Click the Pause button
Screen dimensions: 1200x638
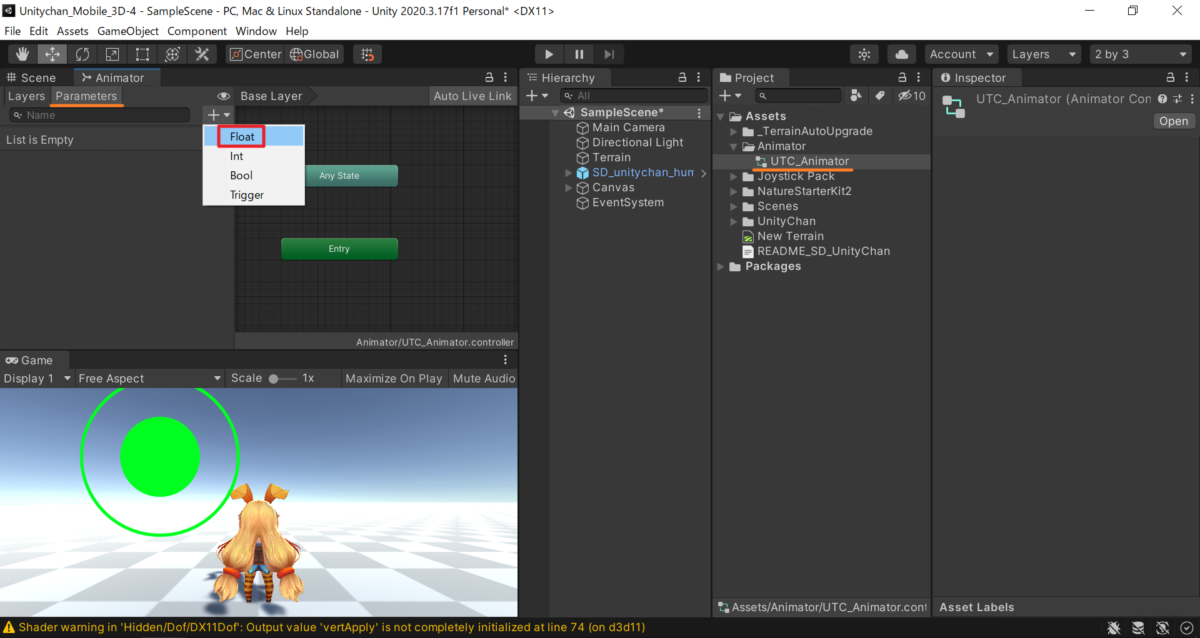579,54
